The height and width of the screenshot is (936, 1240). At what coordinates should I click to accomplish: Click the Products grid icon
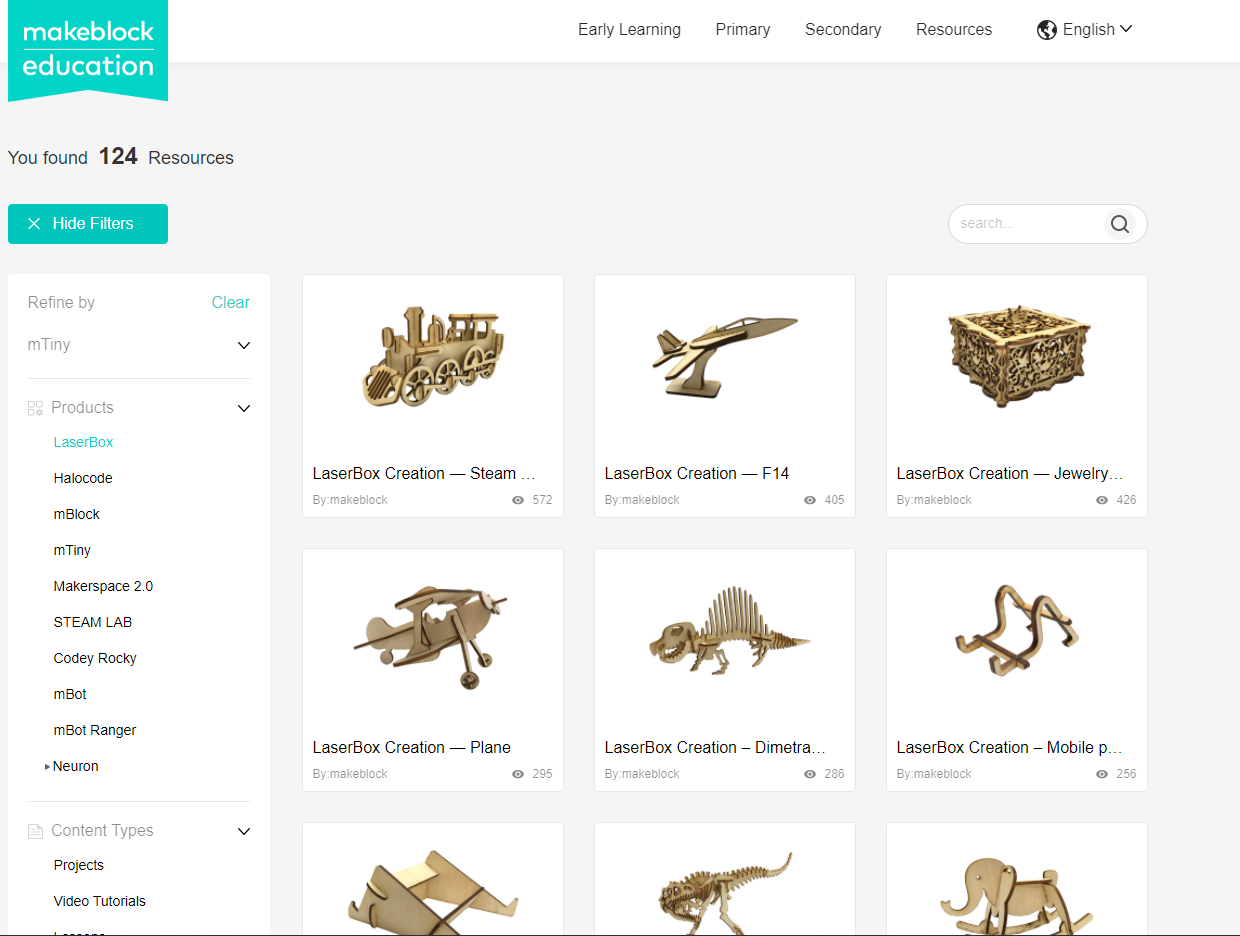36,408
